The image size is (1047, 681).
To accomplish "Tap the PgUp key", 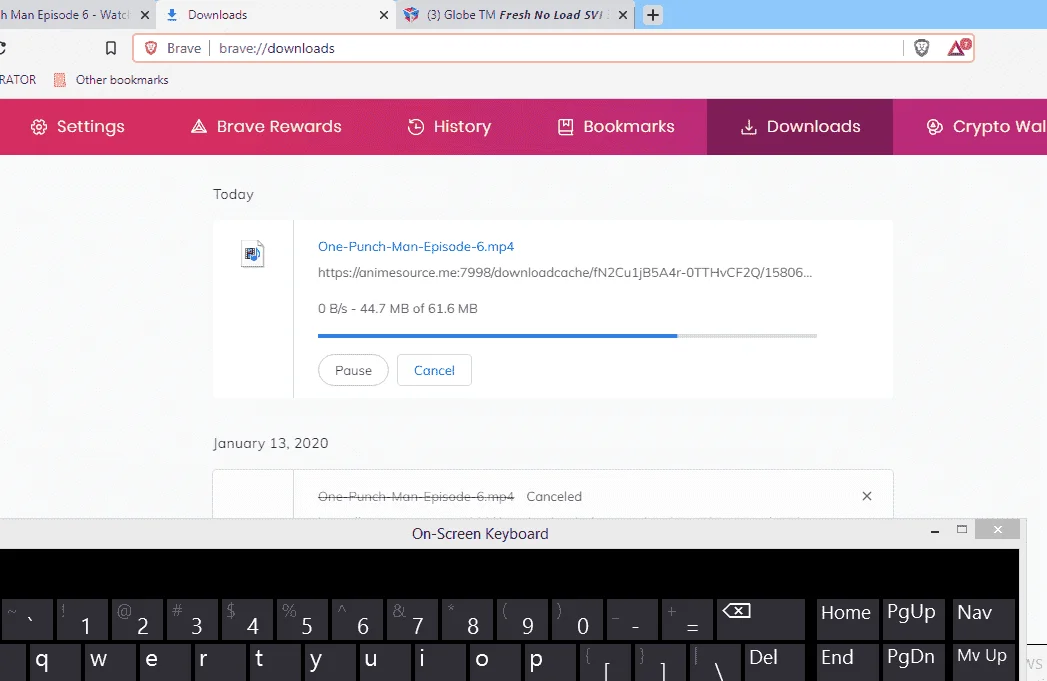I will point(911,620).
